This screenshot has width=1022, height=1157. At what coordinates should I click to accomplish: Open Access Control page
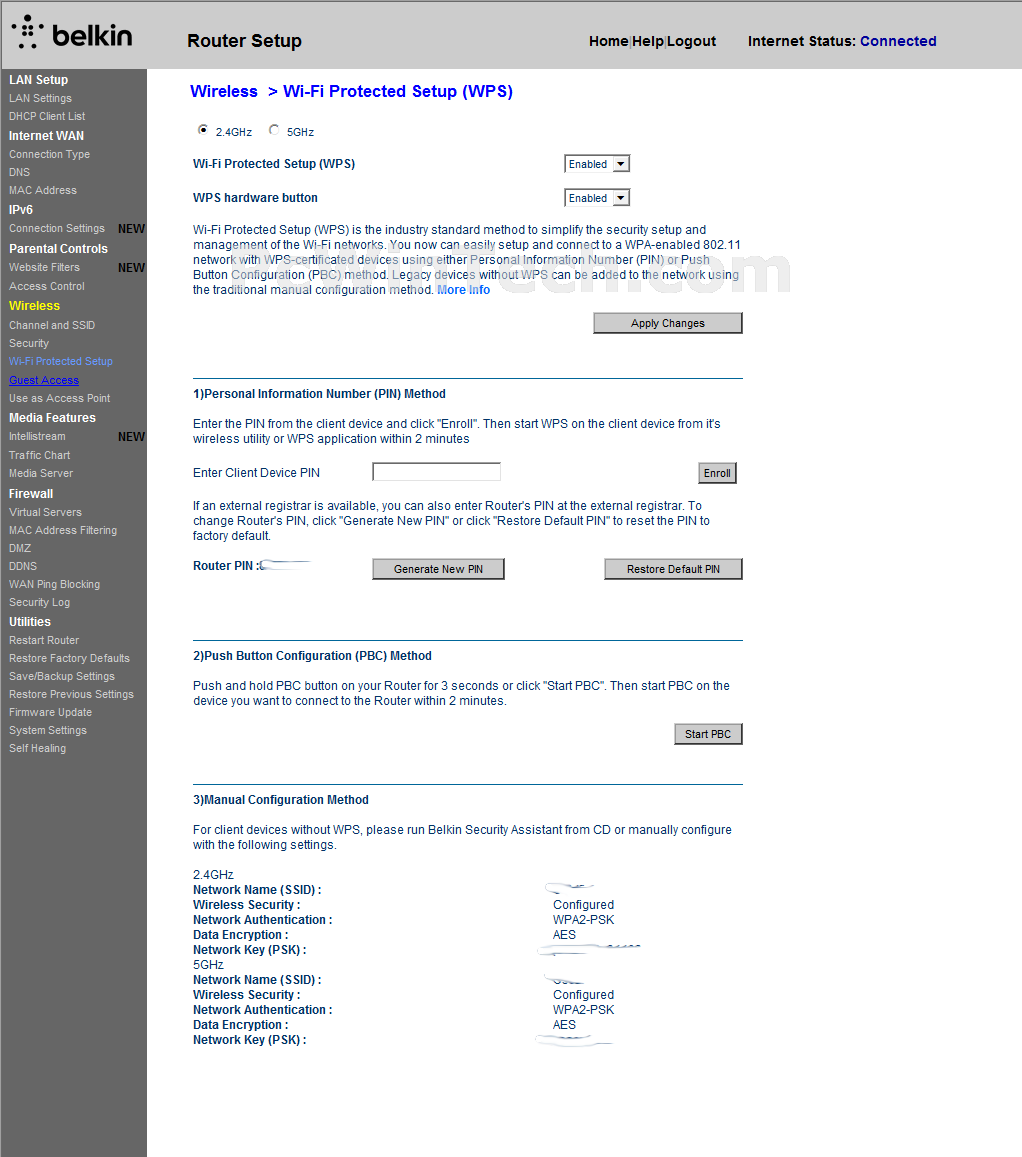pos(47,286)
